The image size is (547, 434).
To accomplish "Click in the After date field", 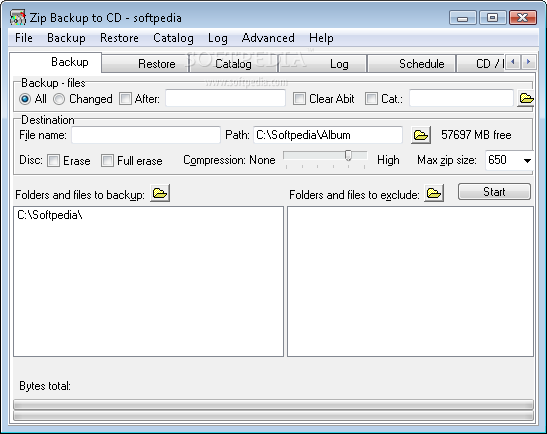I will (x=225, y=98).
